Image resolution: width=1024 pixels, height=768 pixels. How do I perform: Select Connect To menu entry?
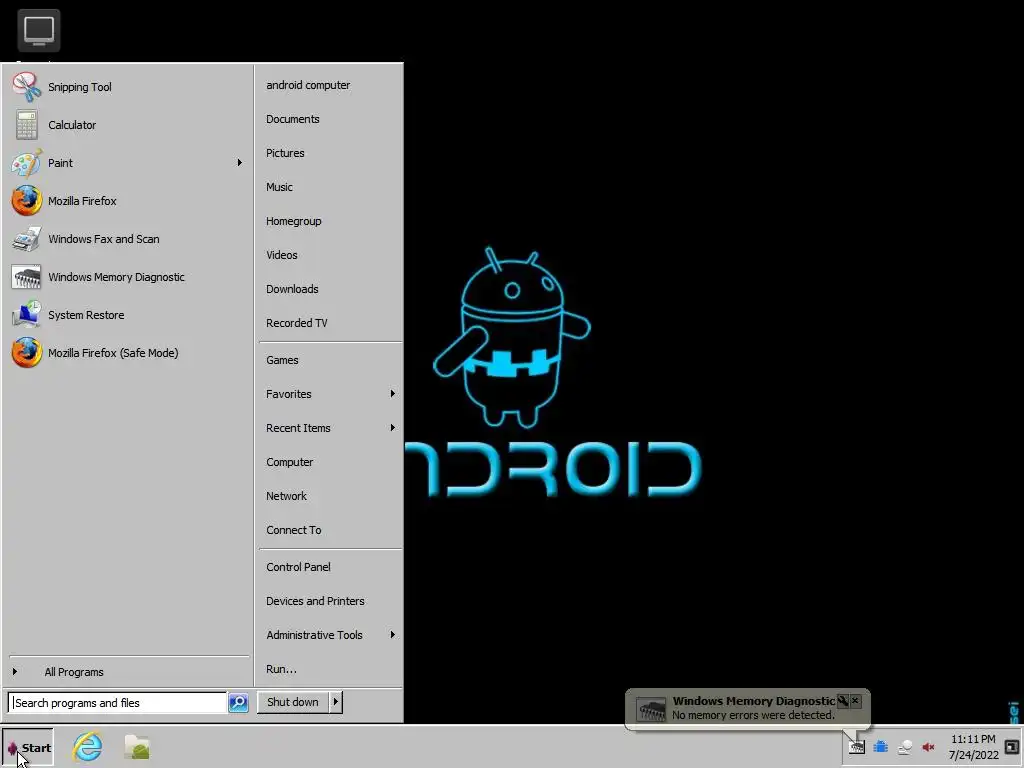coord(293,530)
